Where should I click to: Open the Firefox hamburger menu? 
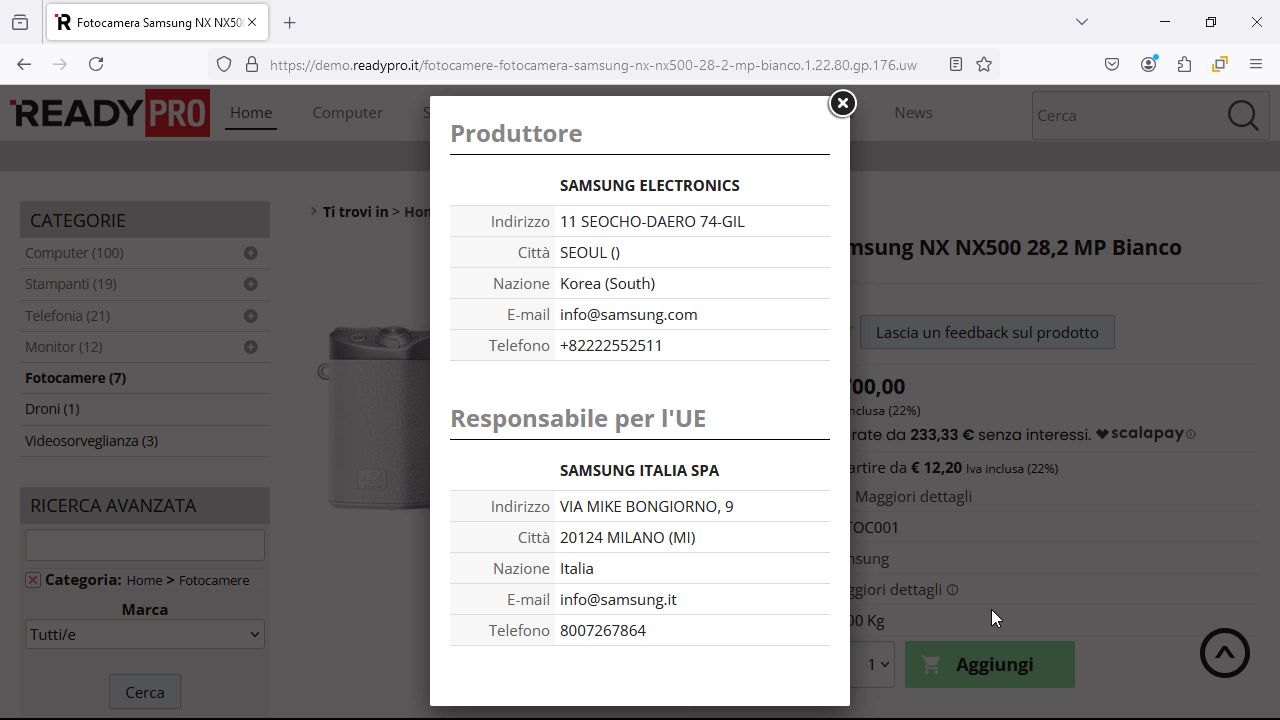(x=1256, y=64)
